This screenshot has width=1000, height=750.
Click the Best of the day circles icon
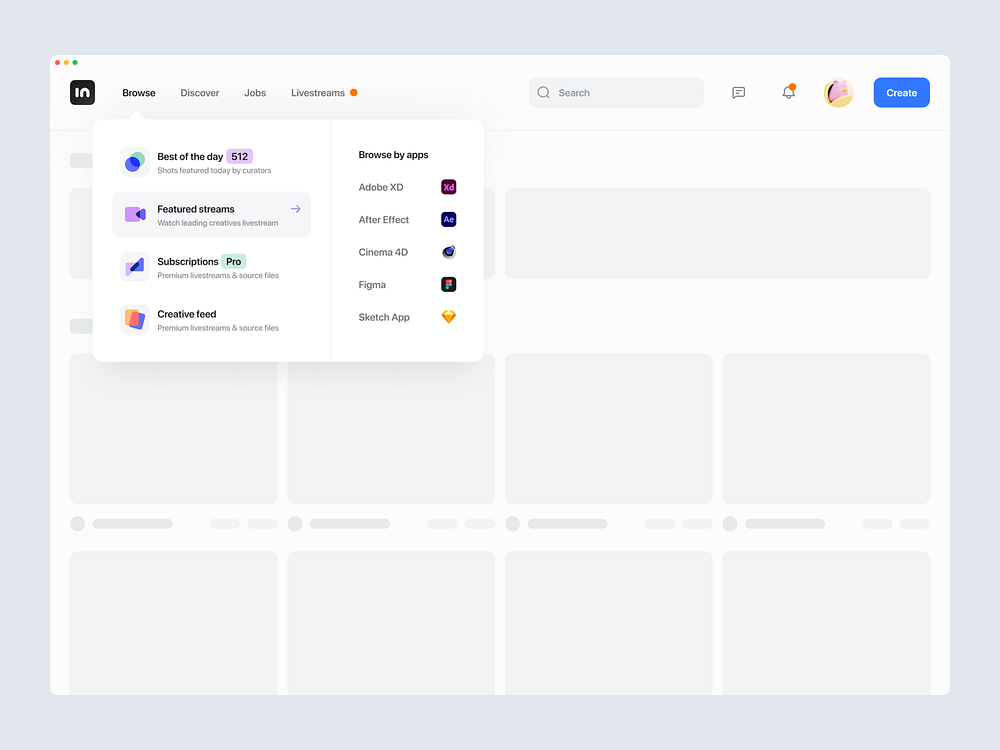pos(135,162)
